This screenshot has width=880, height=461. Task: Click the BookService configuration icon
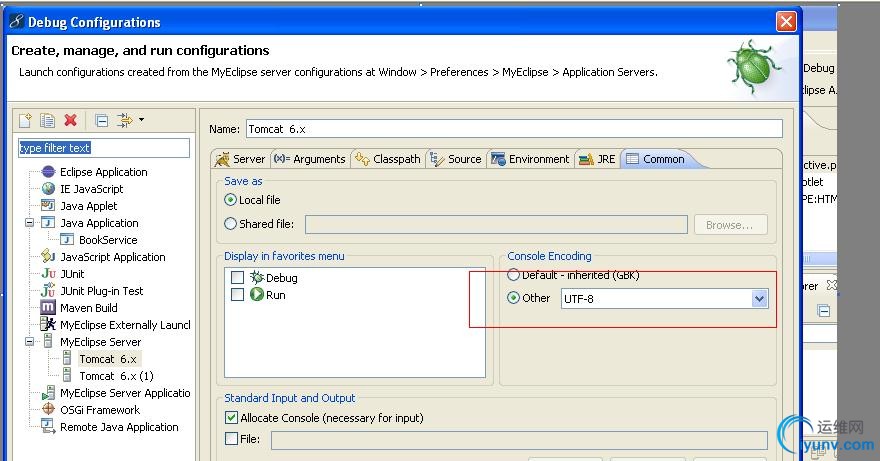pos(67,240)
